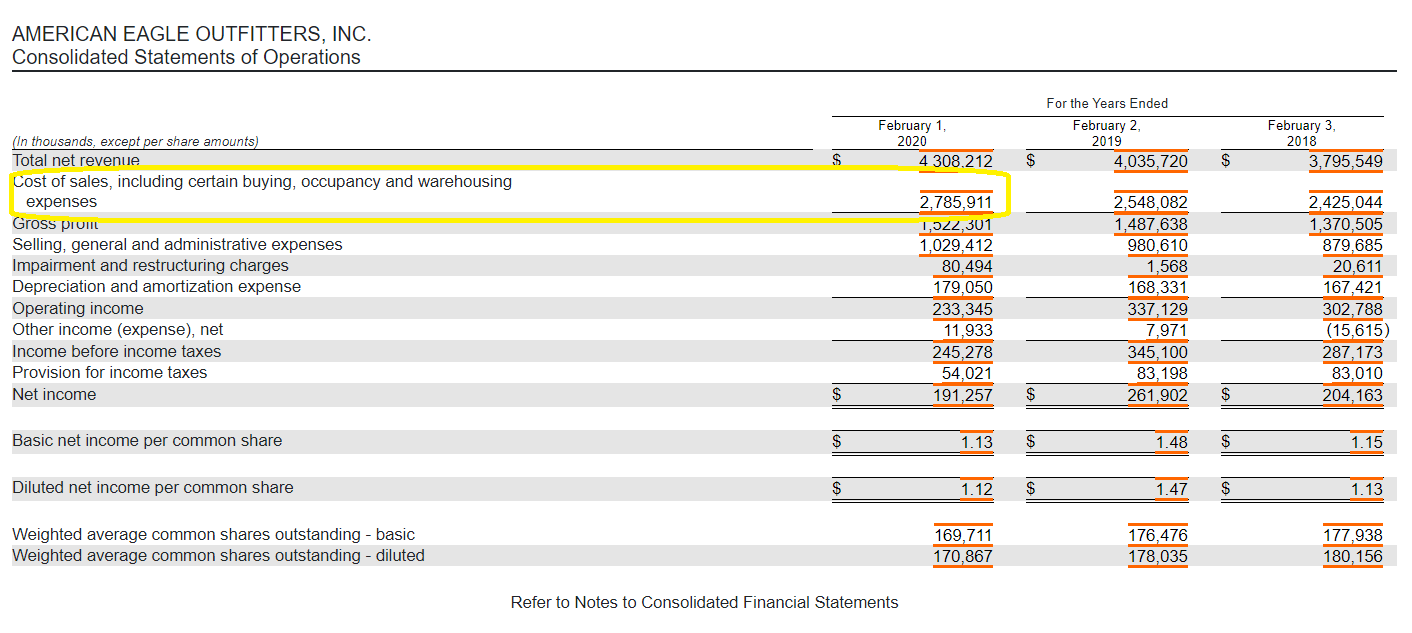Click Basic net income per share 1.48
Viewport: 1412px width, 633px height.
1171,442
